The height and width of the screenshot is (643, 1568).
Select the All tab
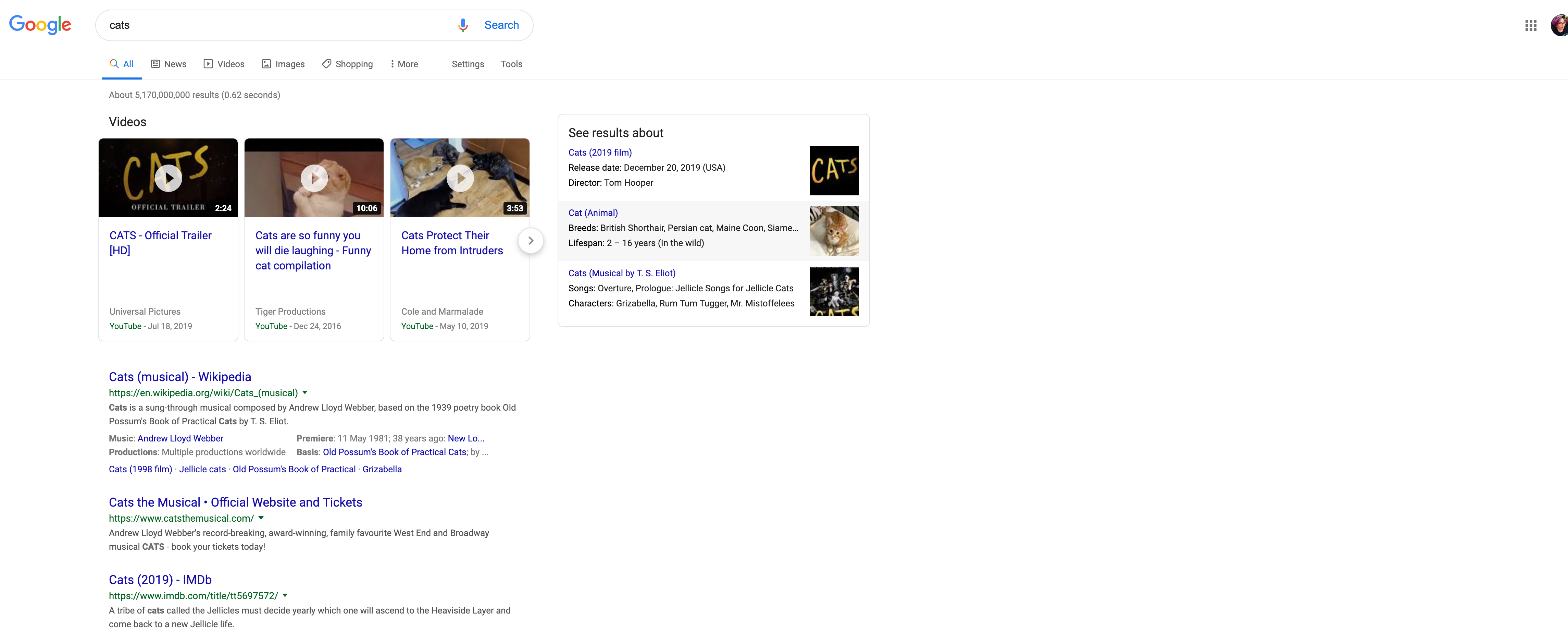(122, 64)
